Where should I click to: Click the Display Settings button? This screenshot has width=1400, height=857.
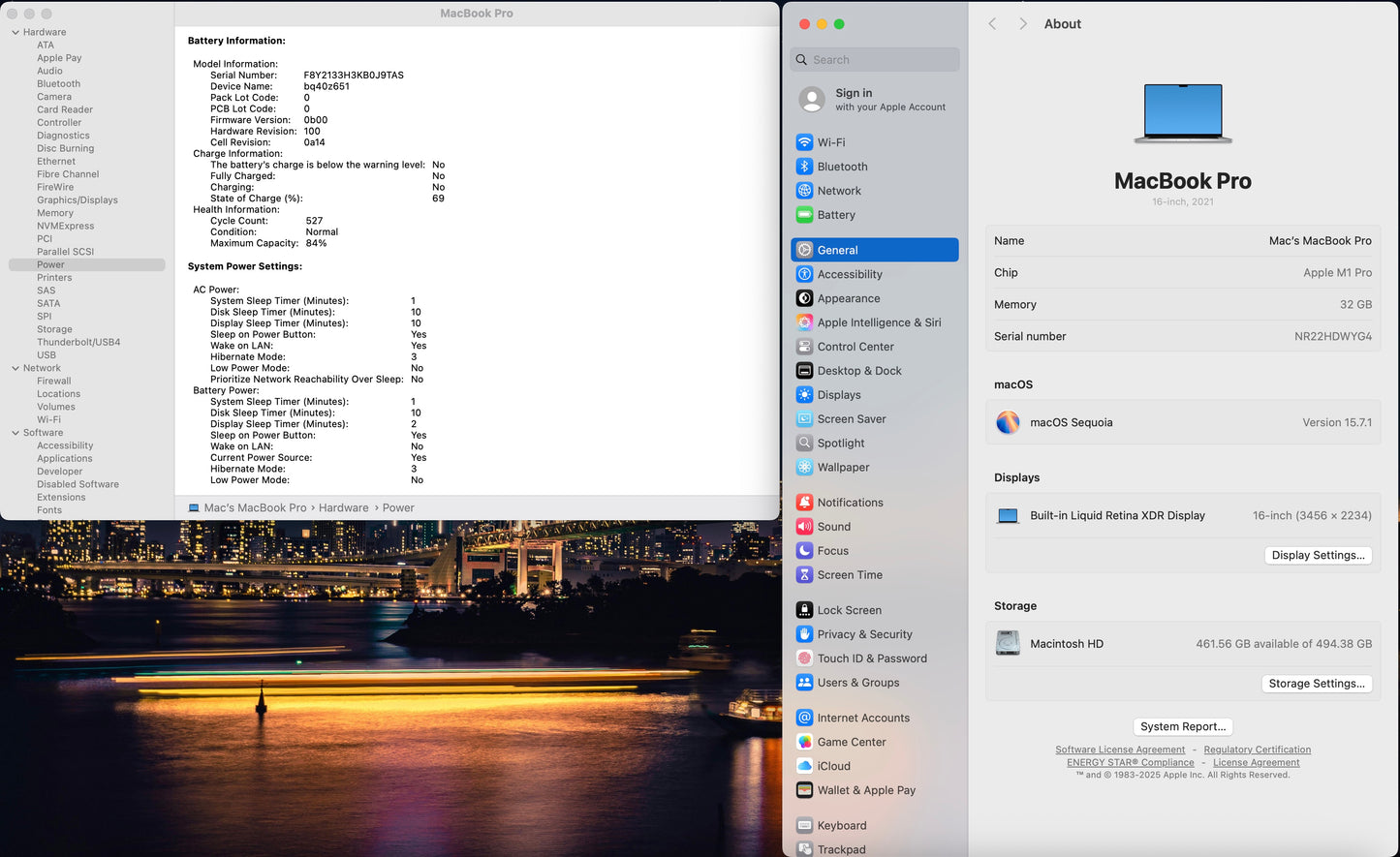click(1318, 555)
